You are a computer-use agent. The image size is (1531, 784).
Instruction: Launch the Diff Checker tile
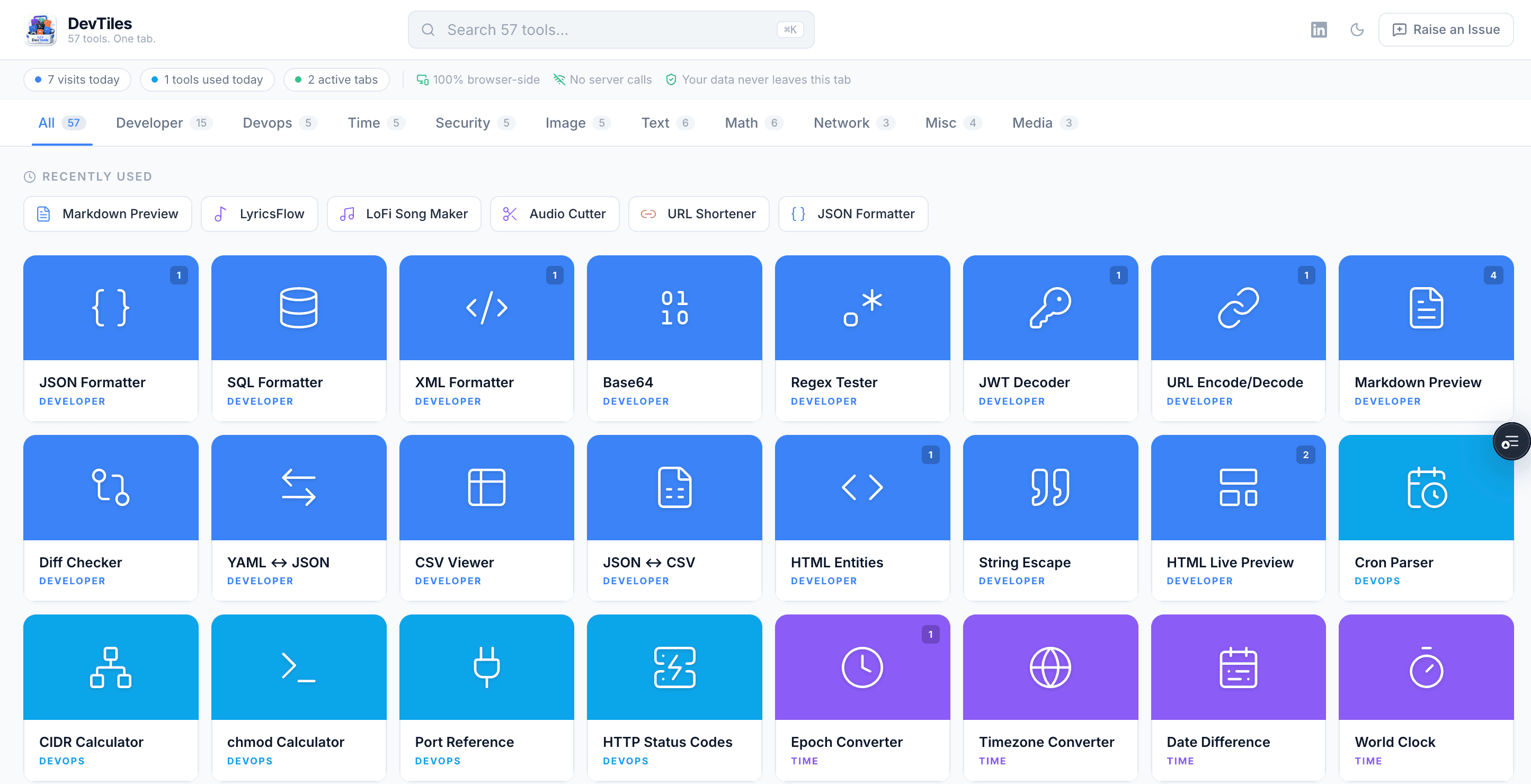click(111, 518)
